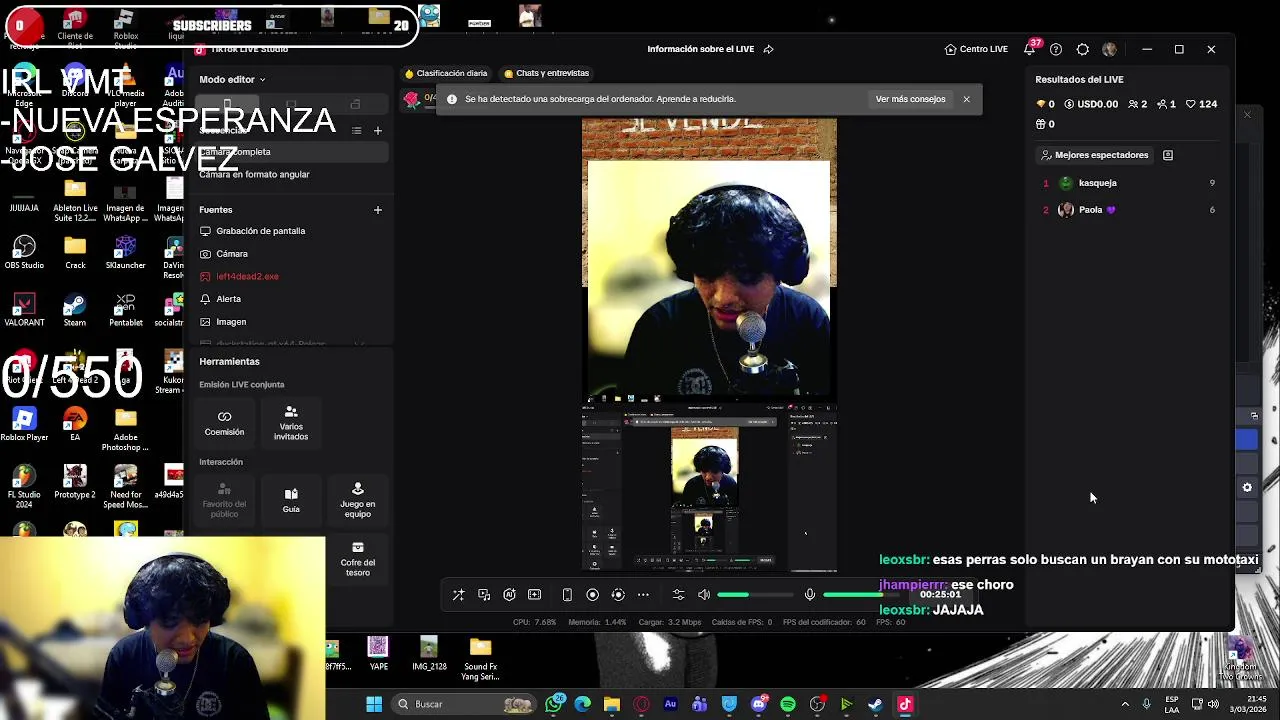Show hidden system tray icons chevron

point(1125,704)
